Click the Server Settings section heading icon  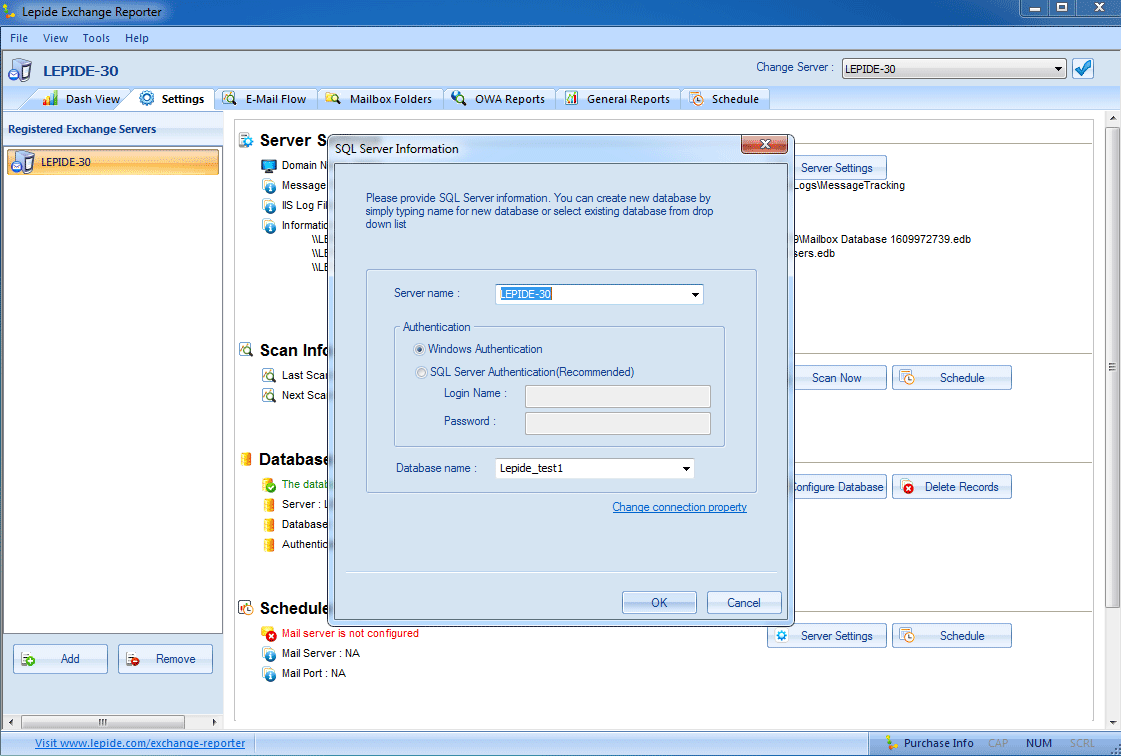[246, 140]
